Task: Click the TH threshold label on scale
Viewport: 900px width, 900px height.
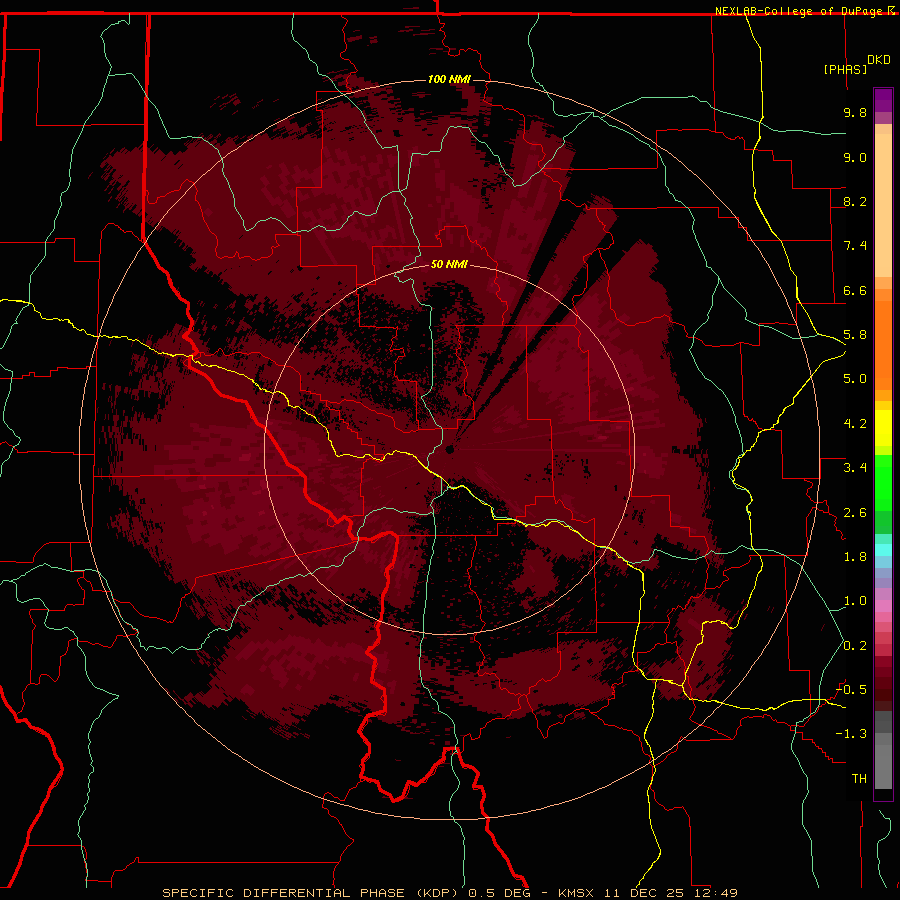Action: click(x=859, y=779)
